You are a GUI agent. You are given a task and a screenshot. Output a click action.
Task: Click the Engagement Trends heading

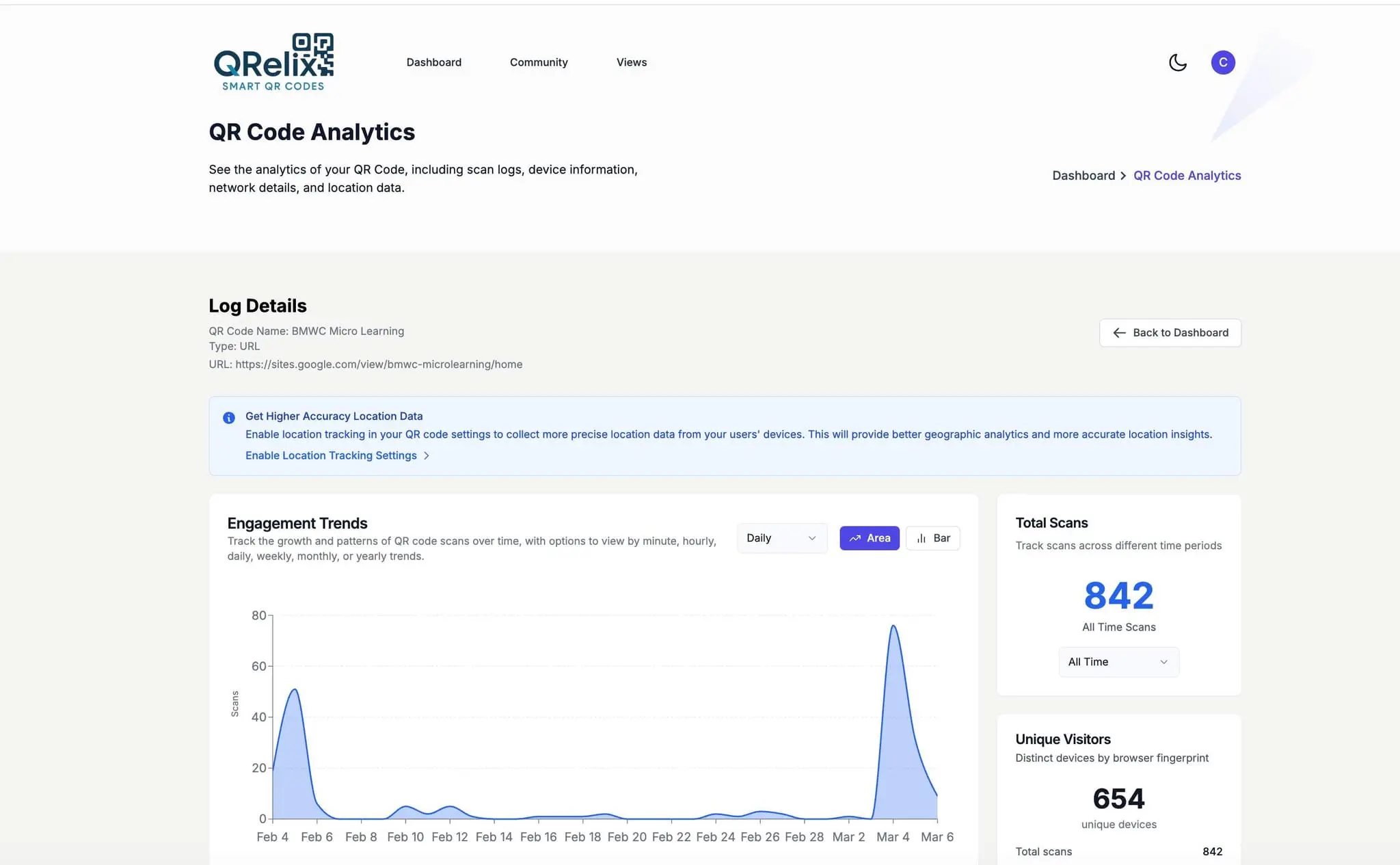click(x=297, y=523)
